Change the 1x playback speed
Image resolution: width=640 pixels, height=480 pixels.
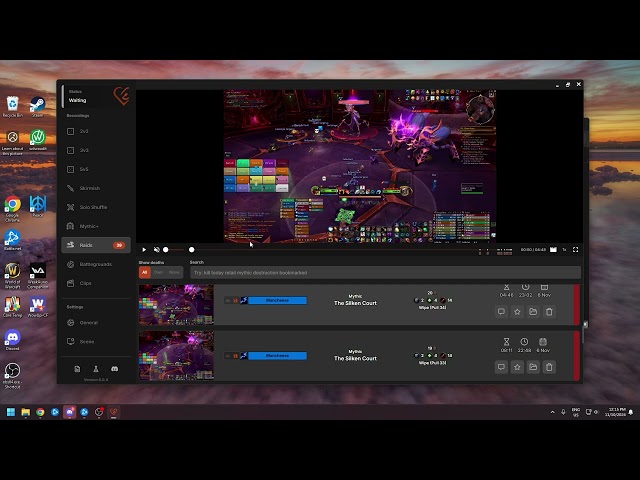coord(564,249)
